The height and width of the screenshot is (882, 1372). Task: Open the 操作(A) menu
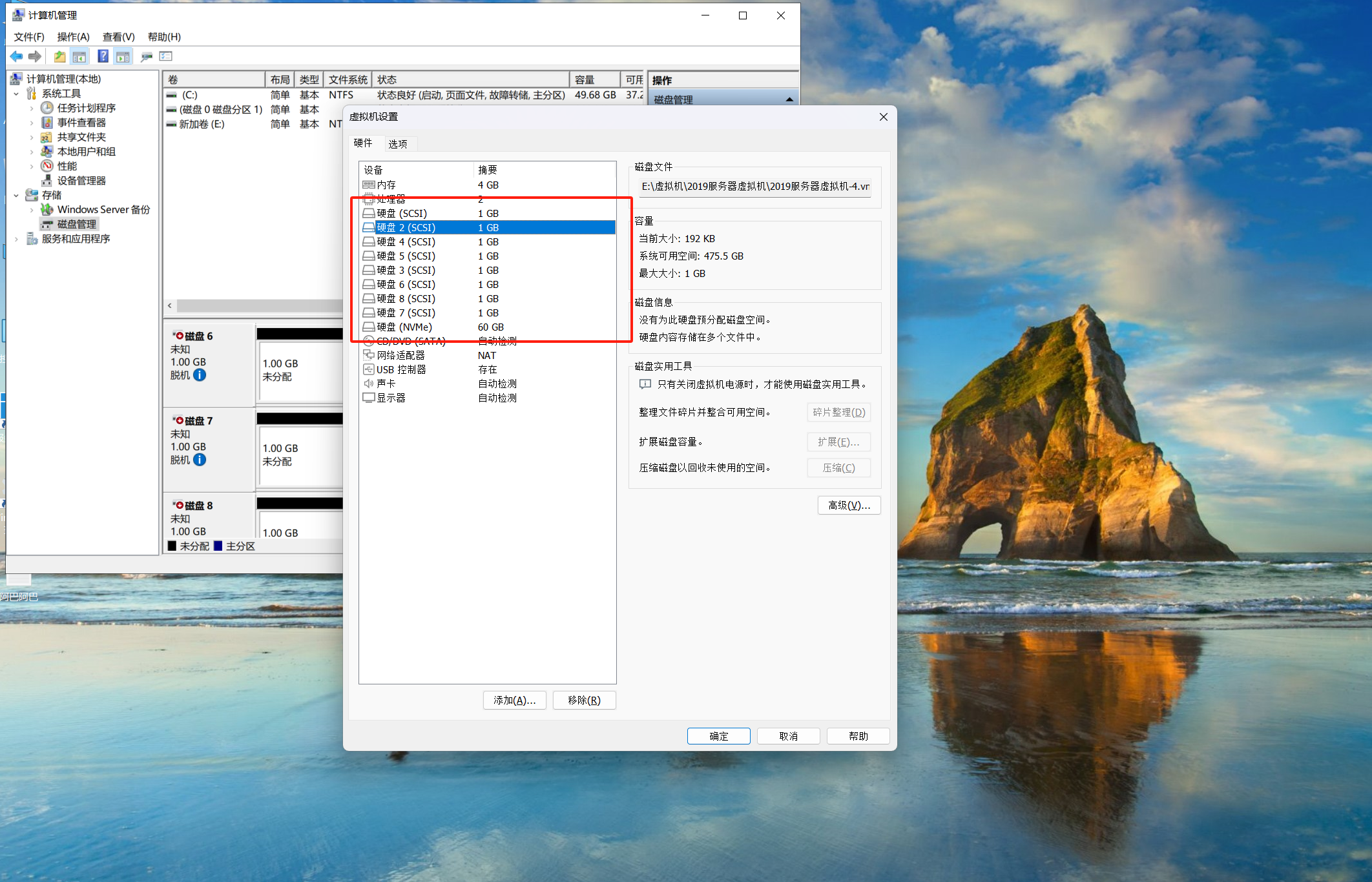click(73, 37)
